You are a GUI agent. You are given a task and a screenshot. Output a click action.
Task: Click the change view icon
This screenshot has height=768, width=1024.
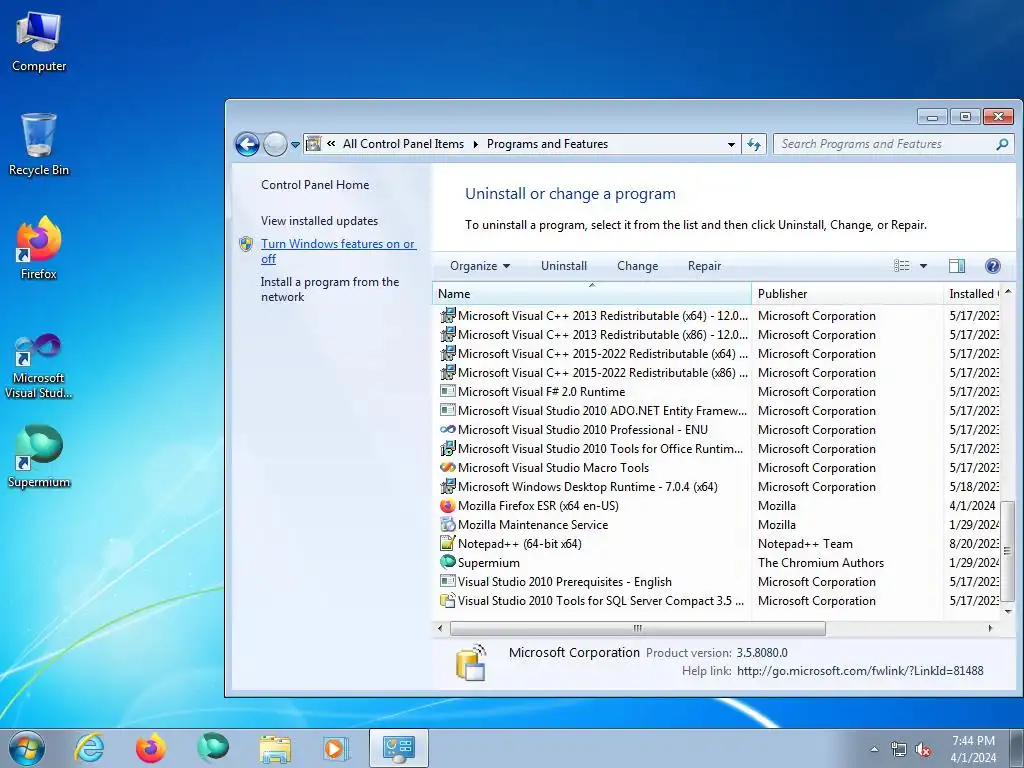point(902,266)
